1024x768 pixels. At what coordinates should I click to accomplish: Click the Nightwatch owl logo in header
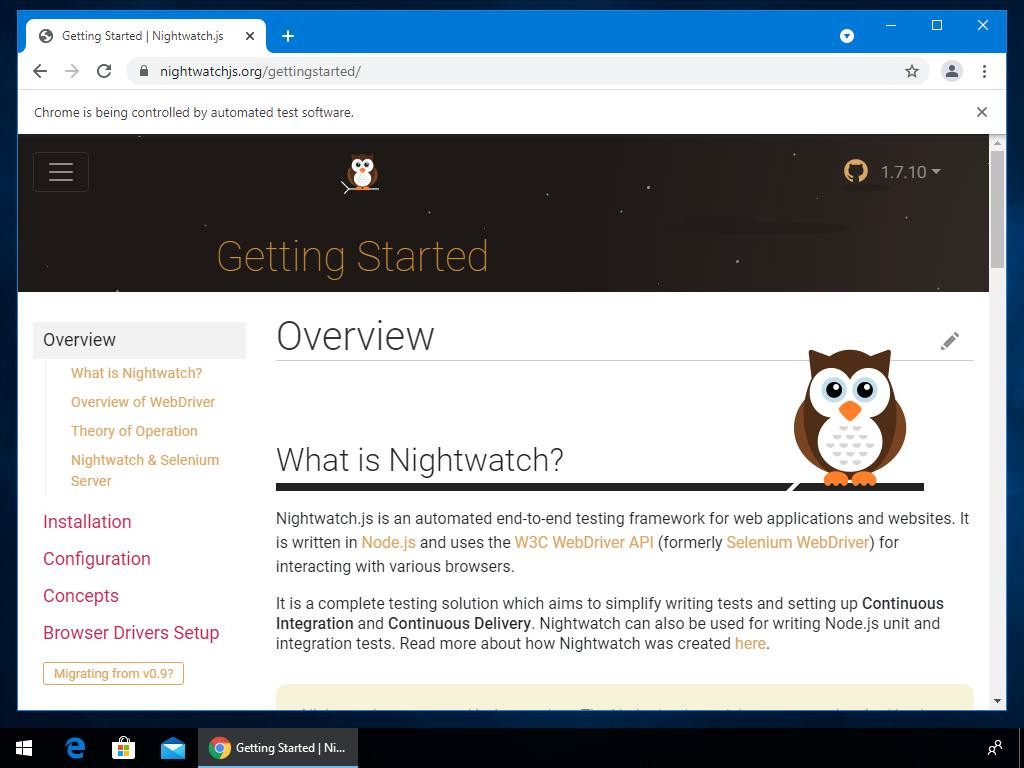(x=361, y=173)
